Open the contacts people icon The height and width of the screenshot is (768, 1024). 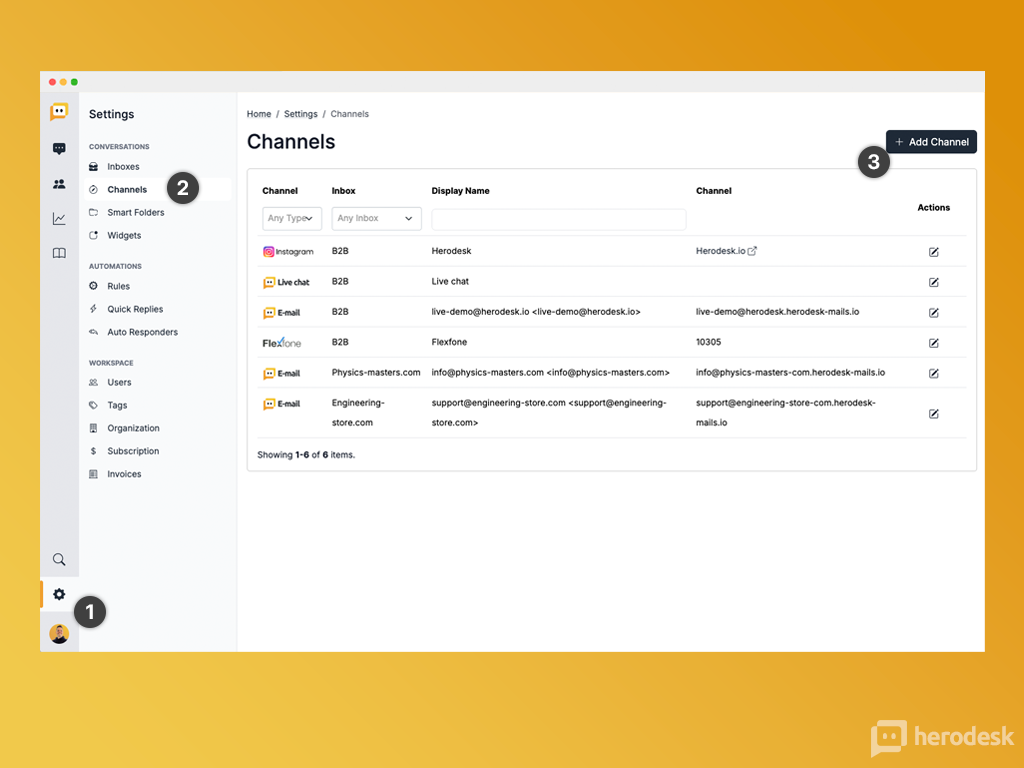59,184
